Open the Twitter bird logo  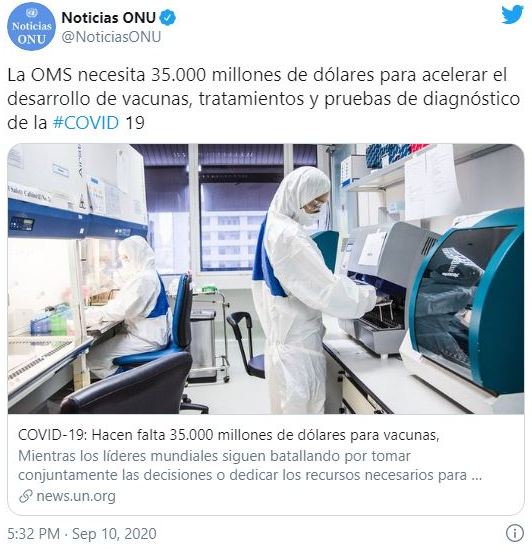coord(512,15)
